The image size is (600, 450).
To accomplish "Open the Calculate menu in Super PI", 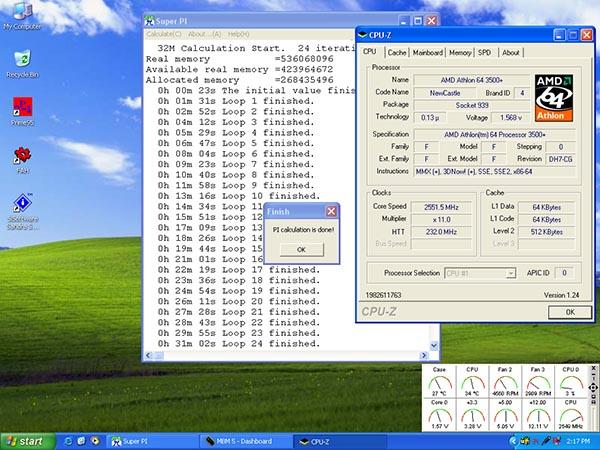I will coord(164,34).
